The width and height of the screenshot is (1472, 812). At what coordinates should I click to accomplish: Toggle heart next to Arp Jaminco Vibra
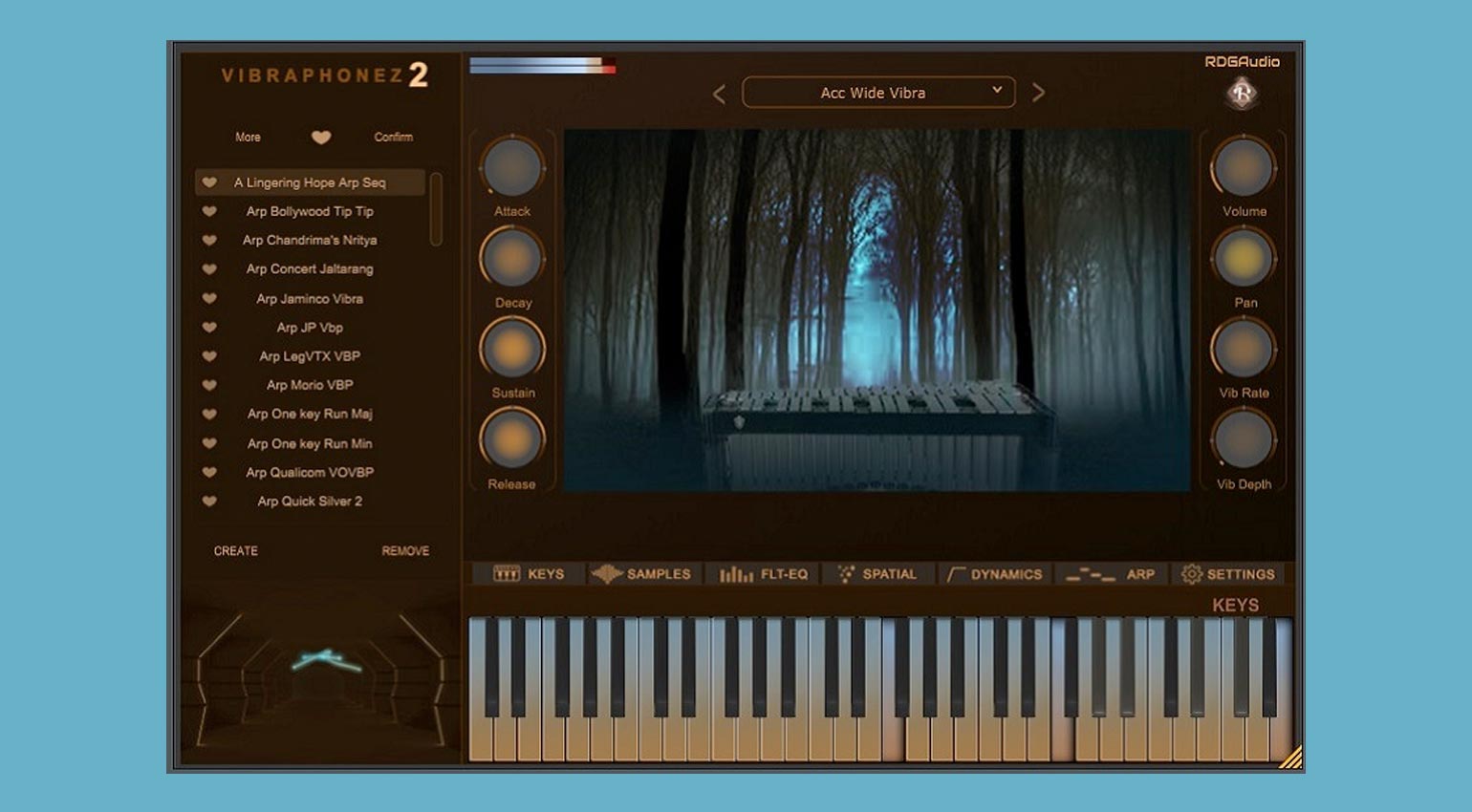209,298
